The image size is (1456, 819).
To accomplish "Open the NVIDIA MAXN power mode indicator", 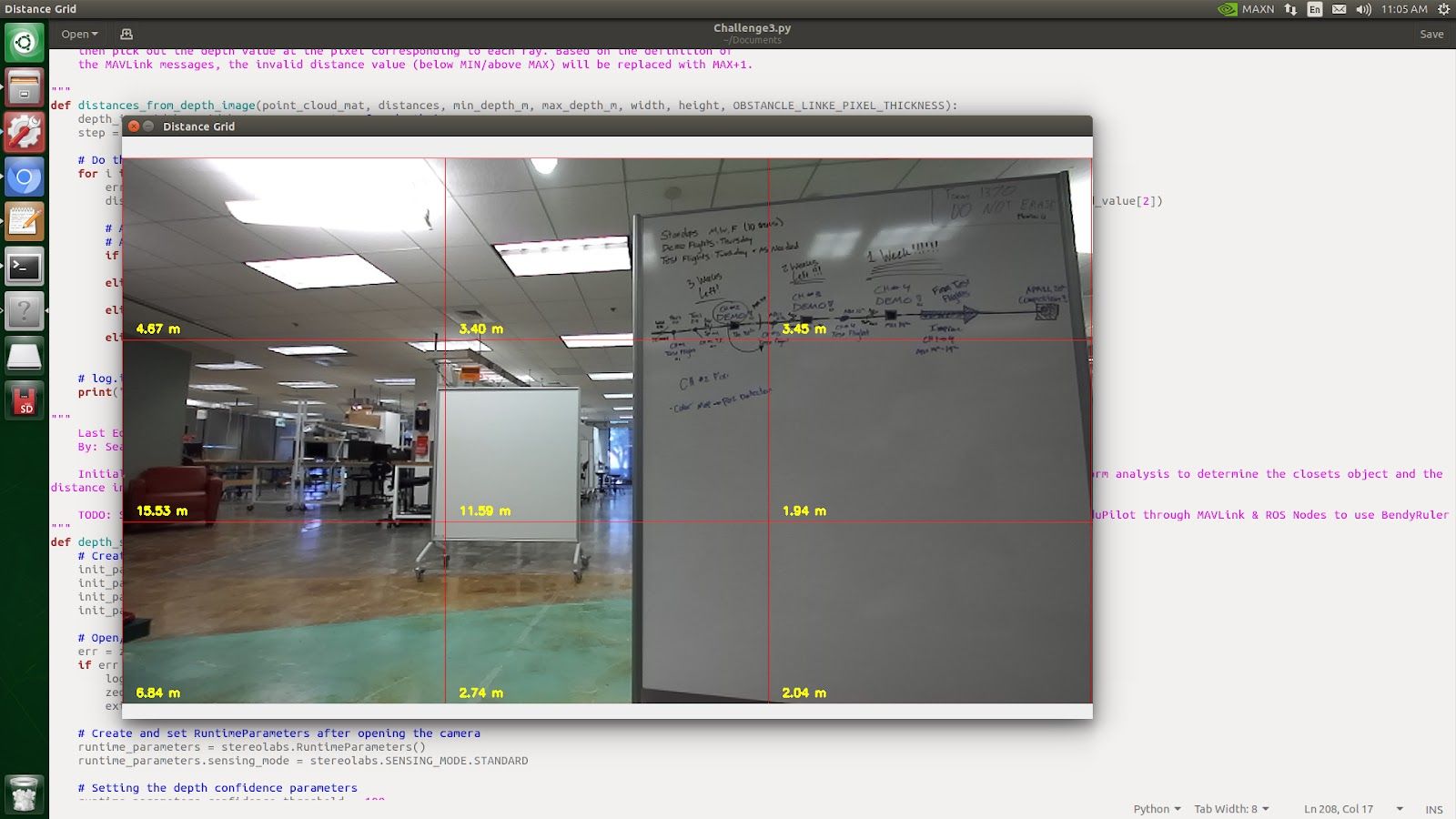I will coord(1246,9).
